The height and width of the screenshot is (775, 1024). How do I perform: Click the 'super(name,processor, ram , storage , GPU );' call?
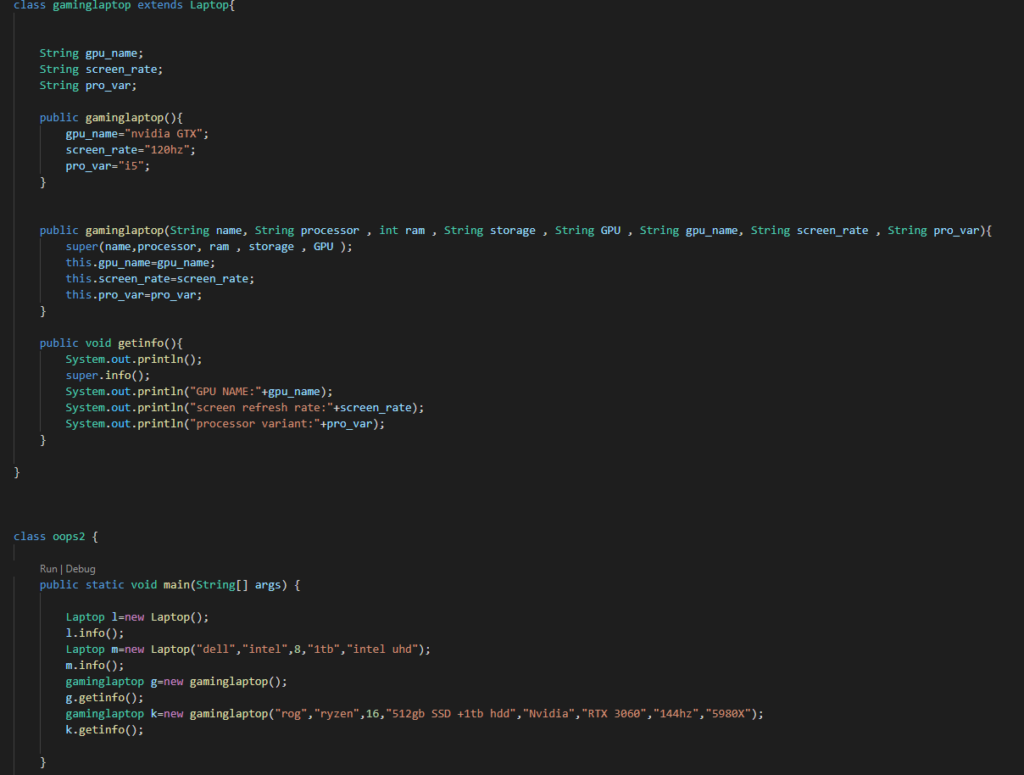tap(208, 247)
